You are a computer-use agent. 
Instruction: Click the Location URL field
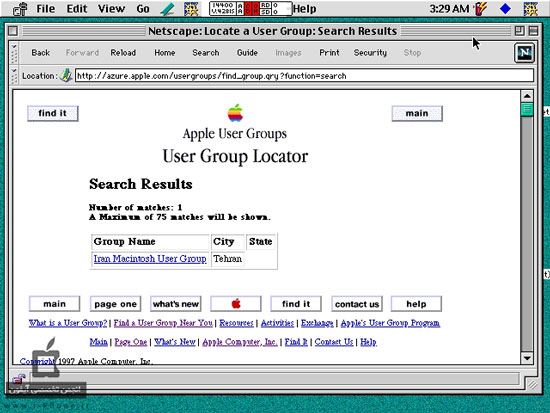[x=304, y=76]
